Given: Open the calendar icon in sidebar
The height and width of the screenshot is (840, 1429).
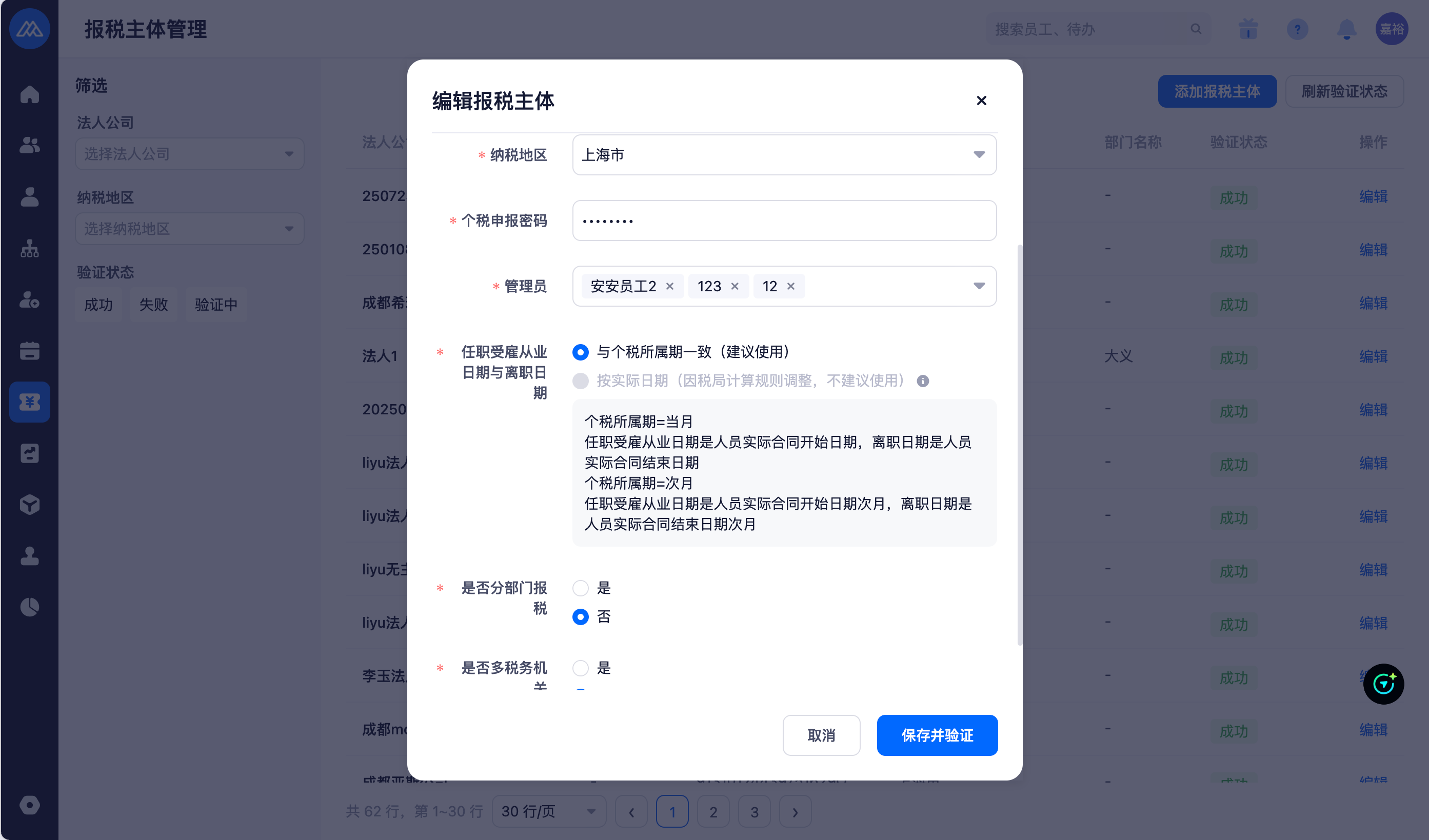Looking at the screenshot, I should point(29,350).
